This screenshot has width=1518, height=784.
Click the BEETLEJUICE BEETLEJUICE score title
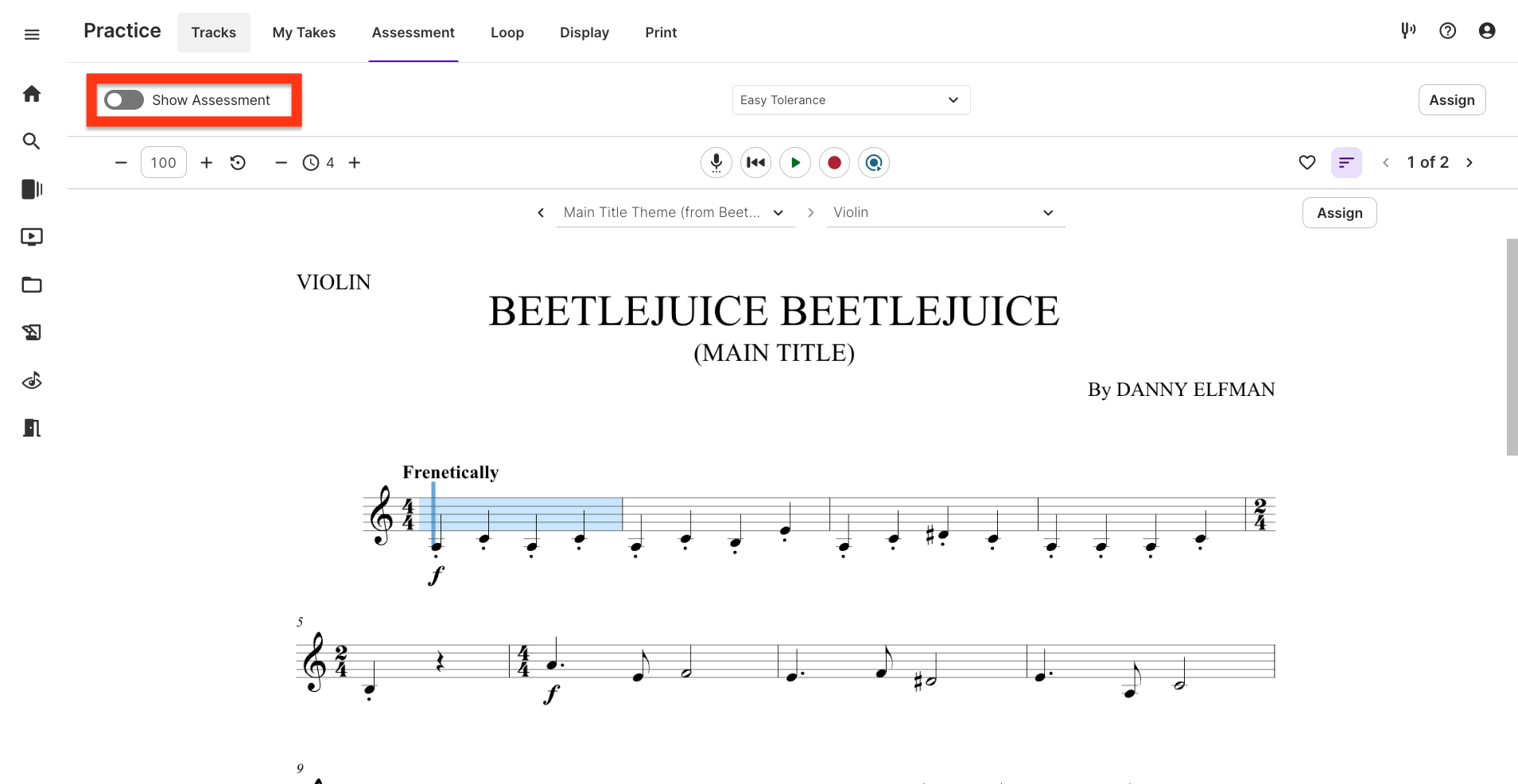tap(774, 311)
